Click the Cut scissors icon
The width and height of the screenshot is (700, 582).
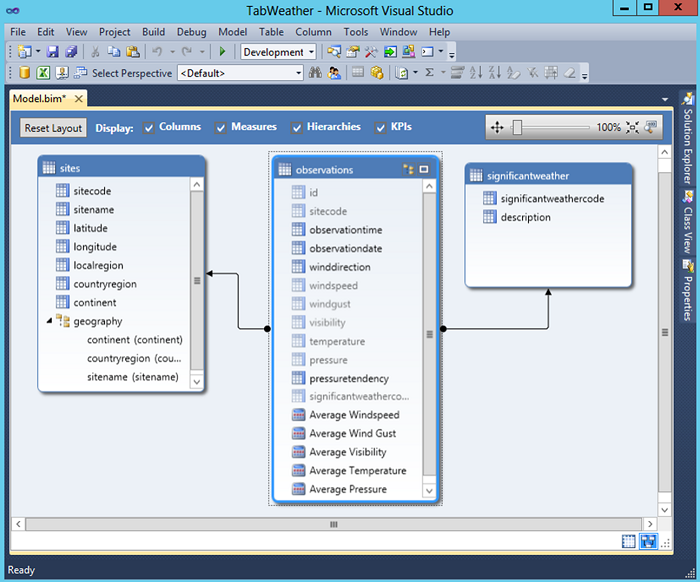[95, 52]
